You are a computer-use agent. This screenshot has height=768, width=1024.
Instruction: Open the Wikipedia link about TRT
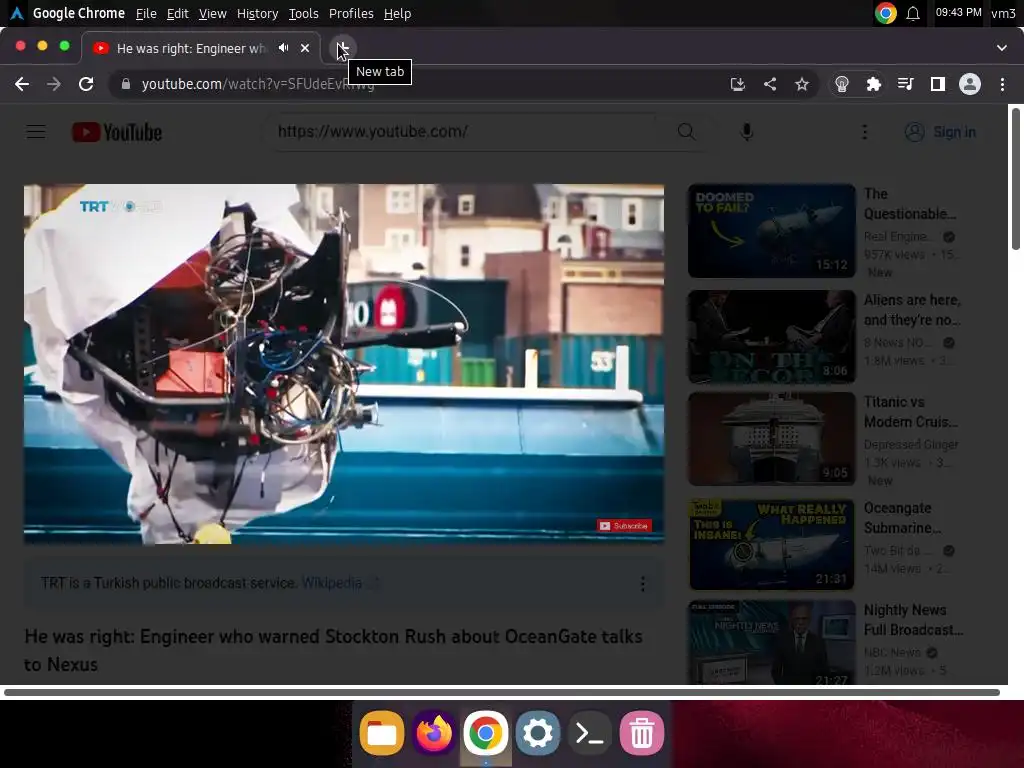332,583
